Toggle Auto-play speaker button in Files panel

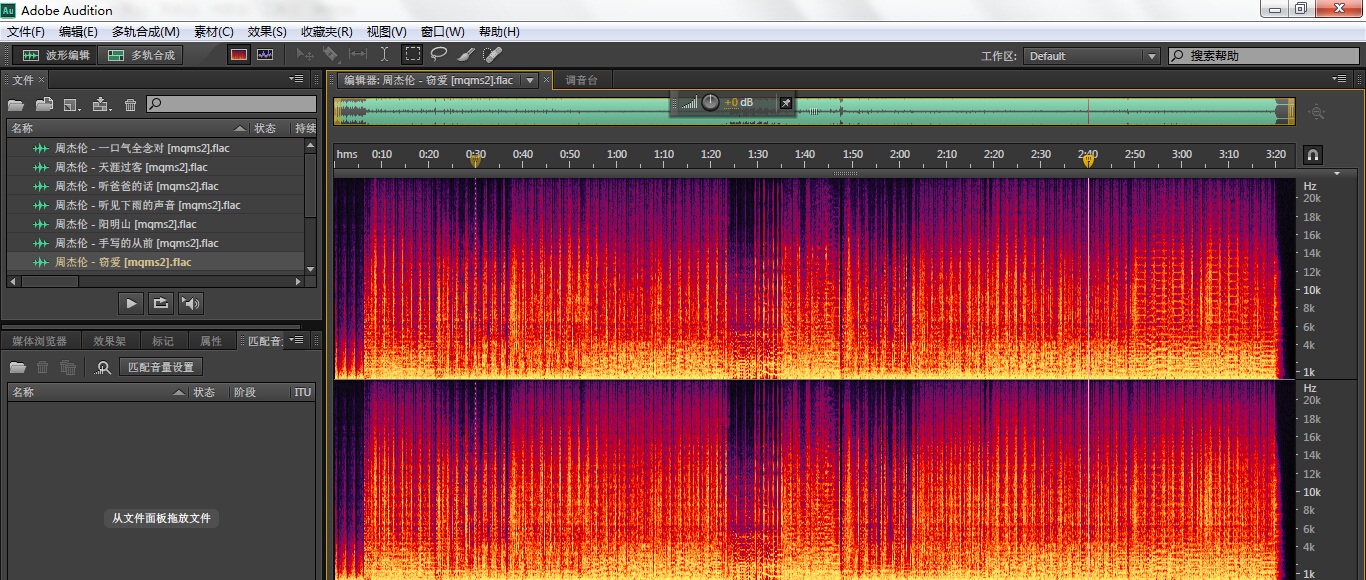190,303
